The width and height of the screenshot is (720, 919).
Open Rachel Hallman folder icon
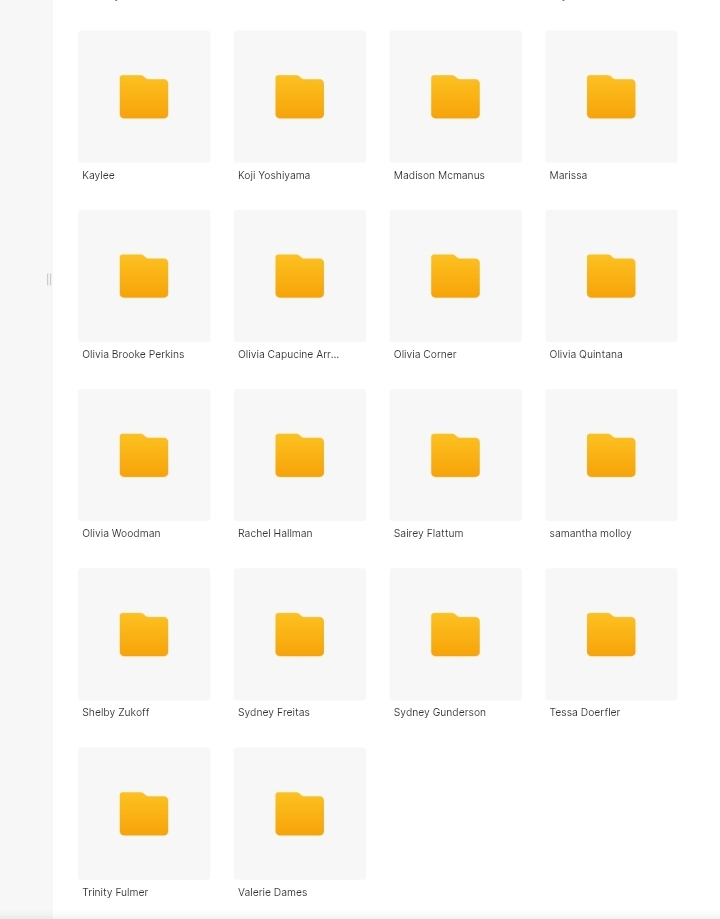(x=300, y=455)
